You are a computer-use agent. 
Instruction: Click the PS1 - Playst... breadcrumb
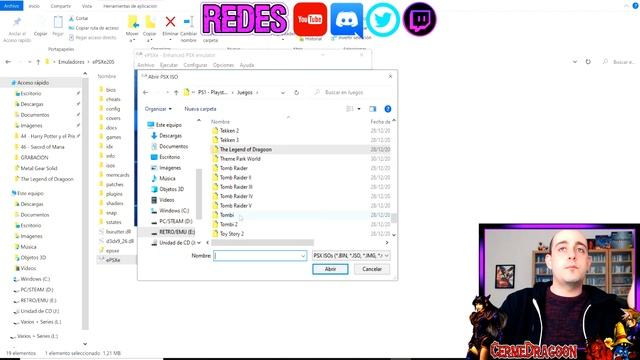coord(213,93)
